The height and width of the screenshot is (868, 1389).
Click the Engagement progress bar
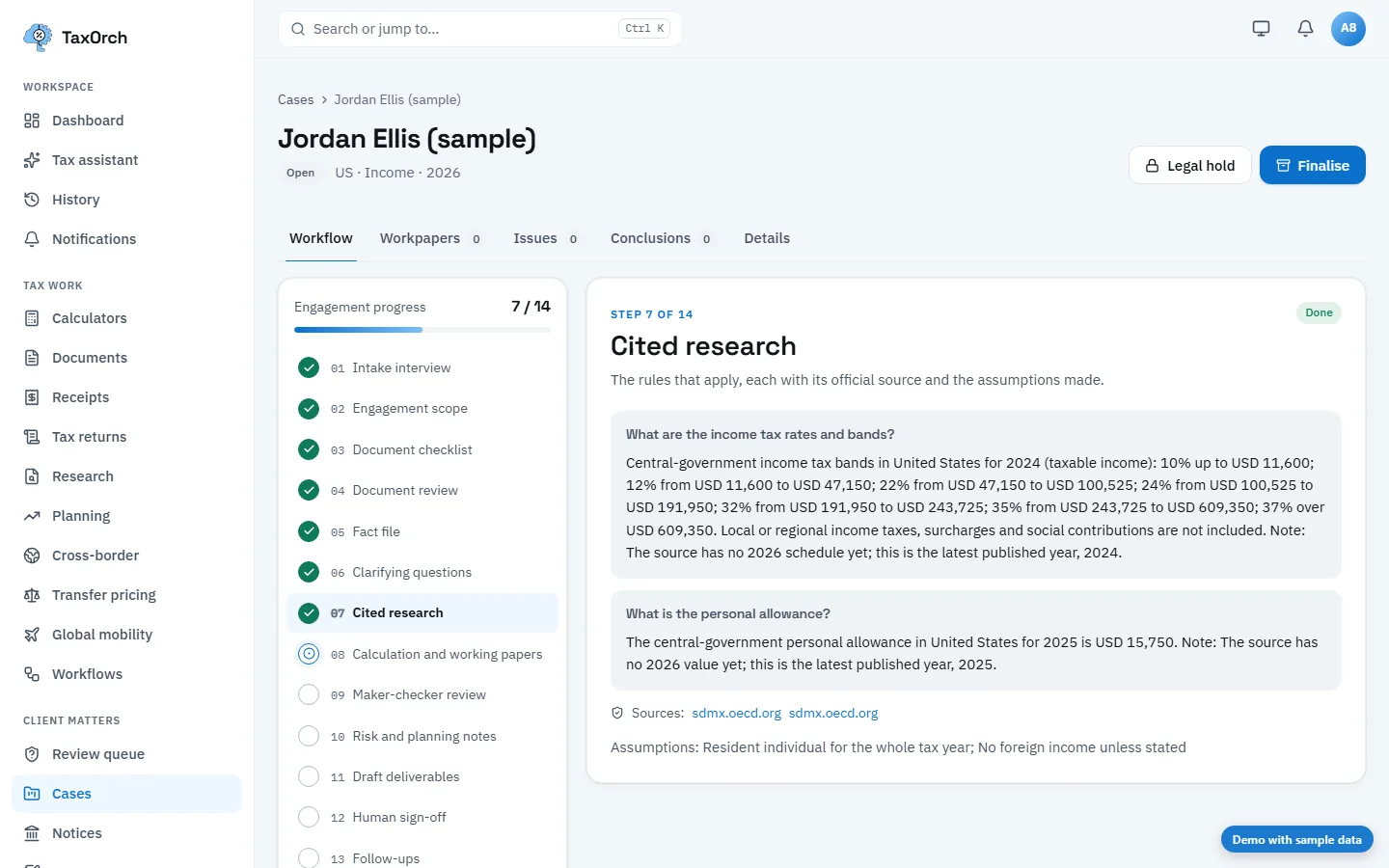(x=422, y=330)
